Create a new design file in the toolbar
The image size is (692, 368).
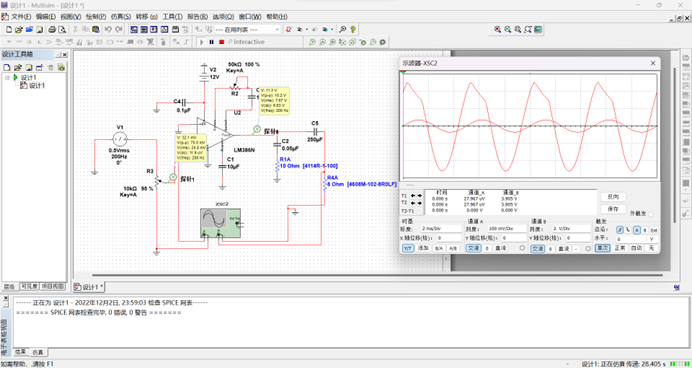click(8, 30)
